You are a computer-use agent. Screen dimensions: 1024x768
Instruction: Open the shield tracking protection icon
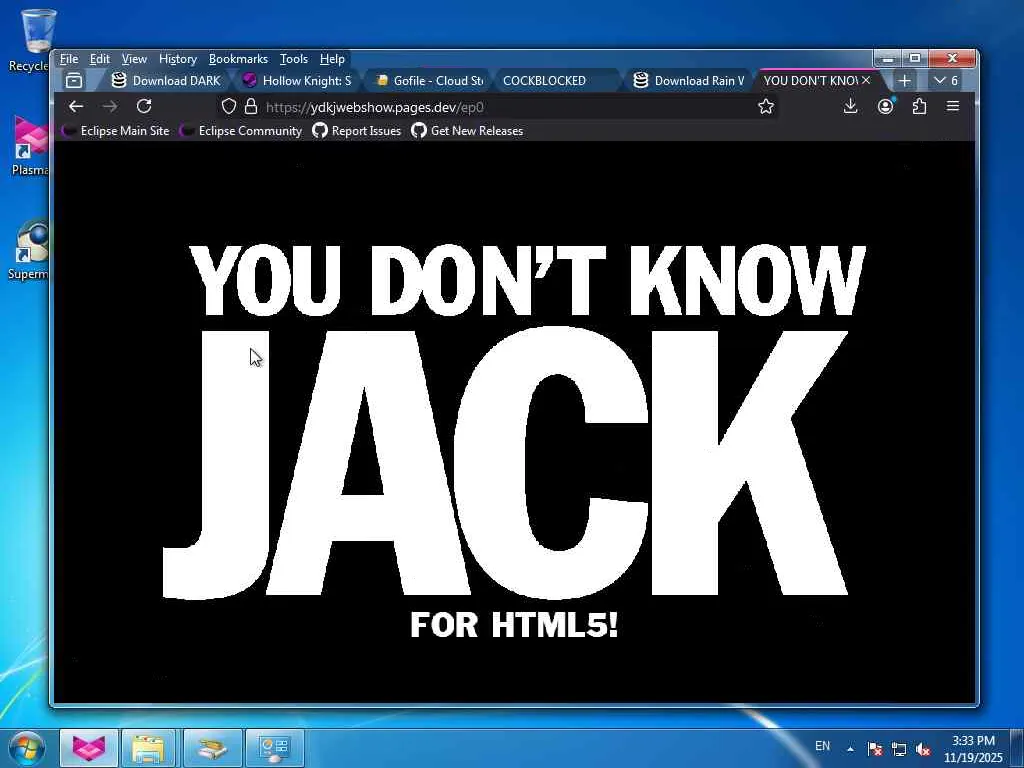point(229,106)
